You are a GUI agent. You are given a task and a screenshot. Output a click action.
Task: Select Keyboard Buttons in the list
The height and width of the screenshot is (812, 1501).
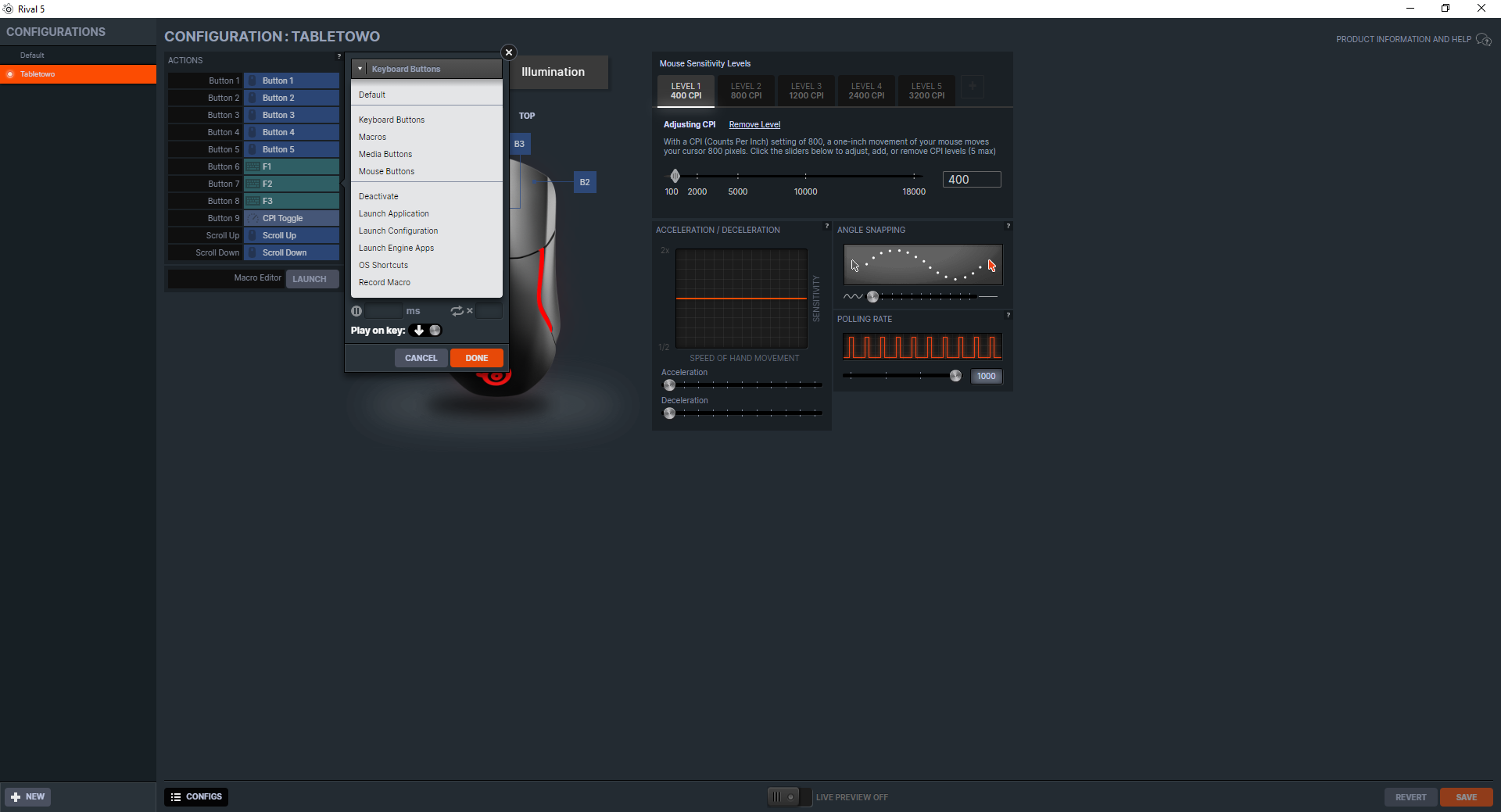coord(427,120)
